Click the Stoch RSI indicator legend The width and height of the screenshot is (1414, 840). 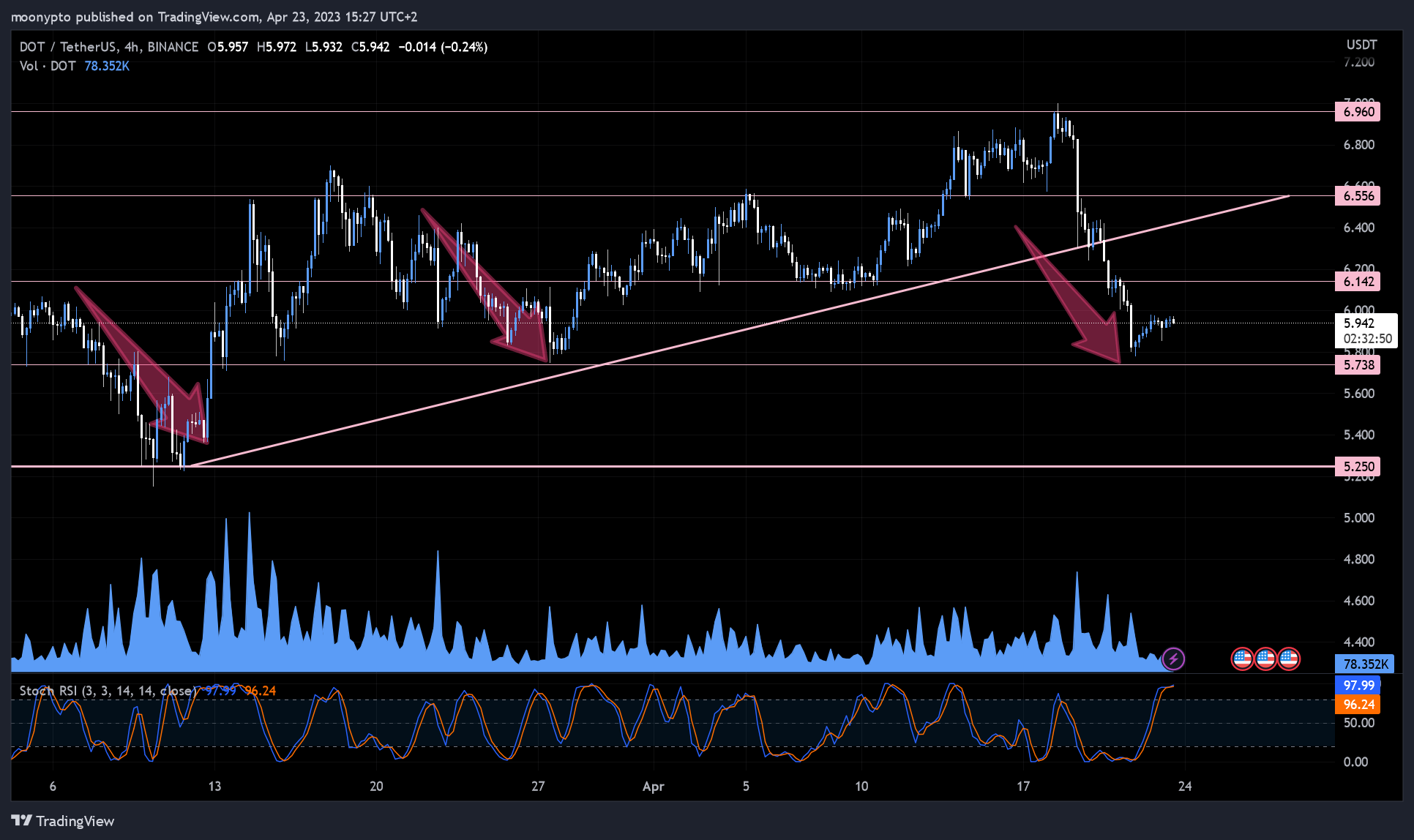click(107, 691)
